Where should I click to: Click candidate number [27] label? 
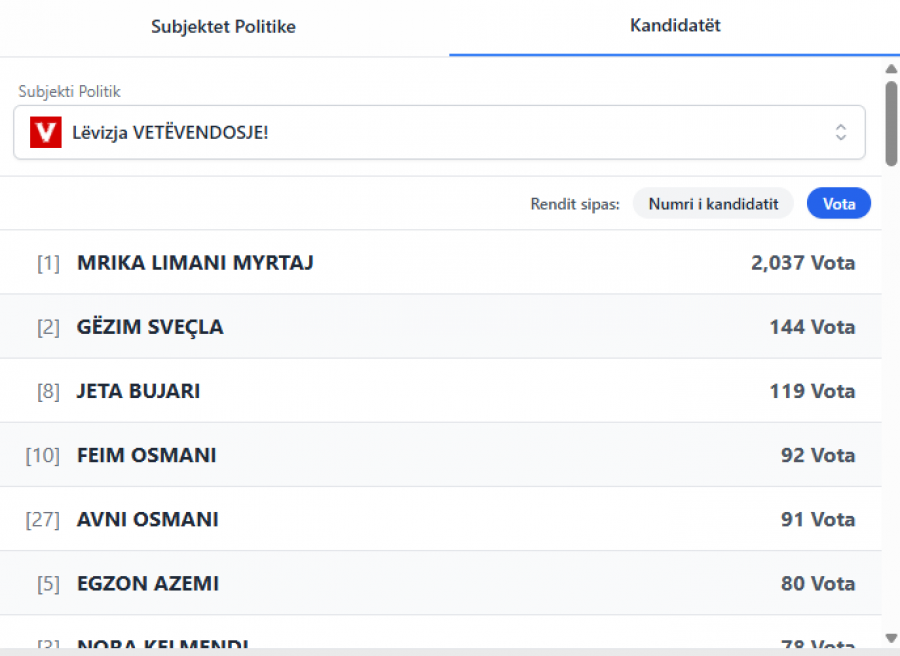(x=43, y=519)
